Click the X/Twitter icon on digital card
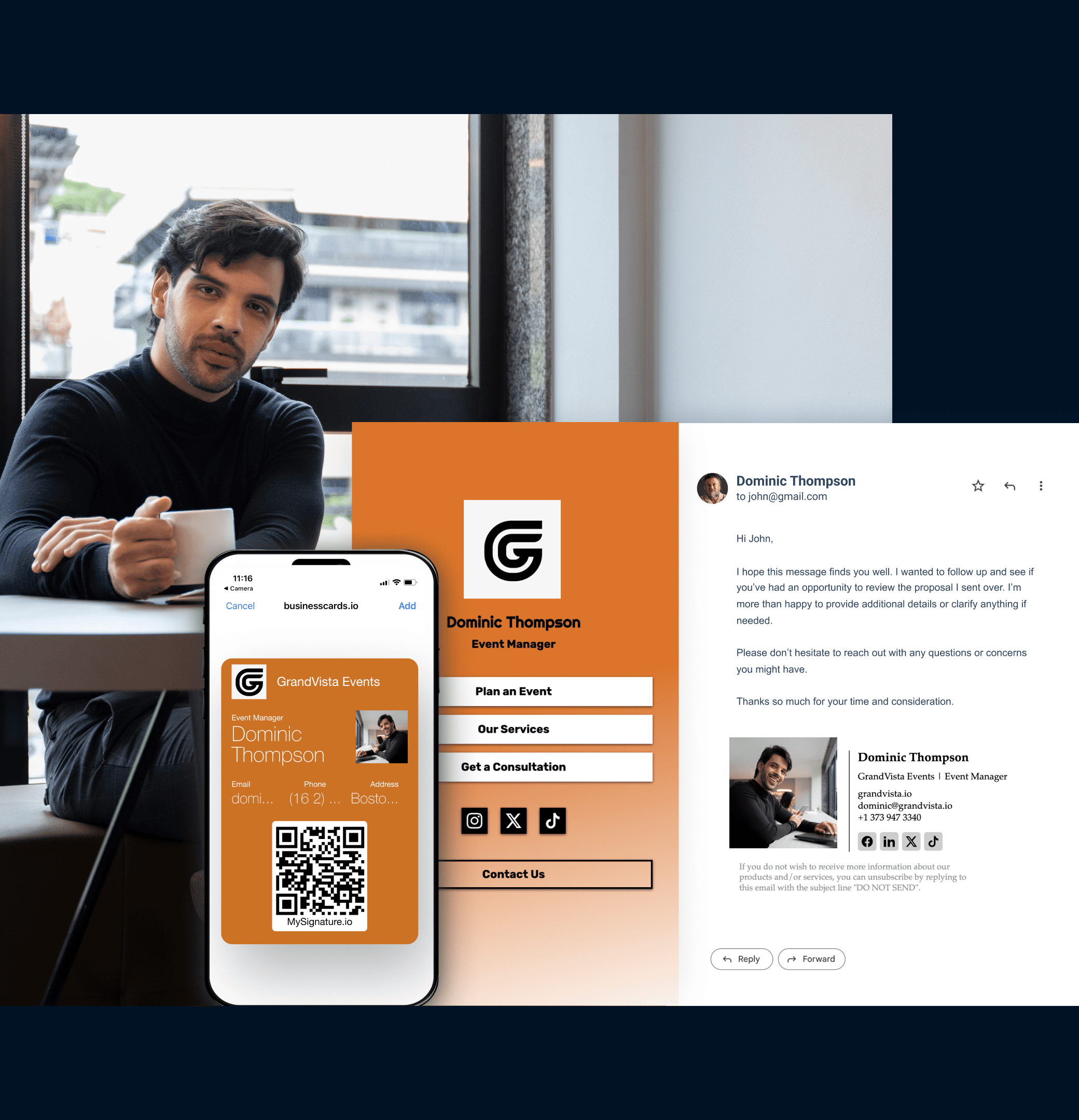This screenshot has width=1079, height=1120. point(513,820)
